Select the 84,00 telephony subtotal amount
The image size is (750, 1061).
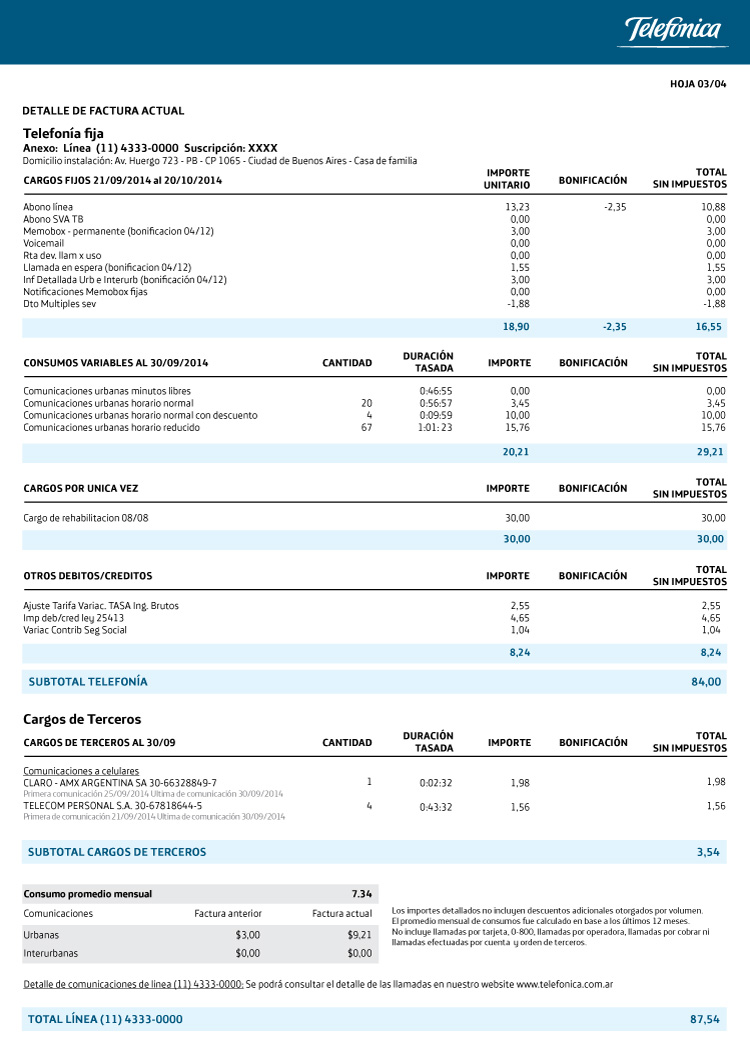coord(706,682)
